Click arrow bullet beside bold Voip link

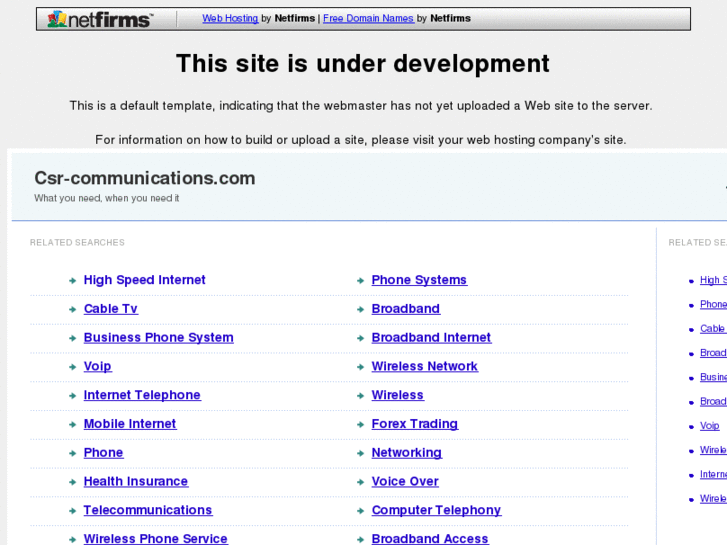coord(72,367)
